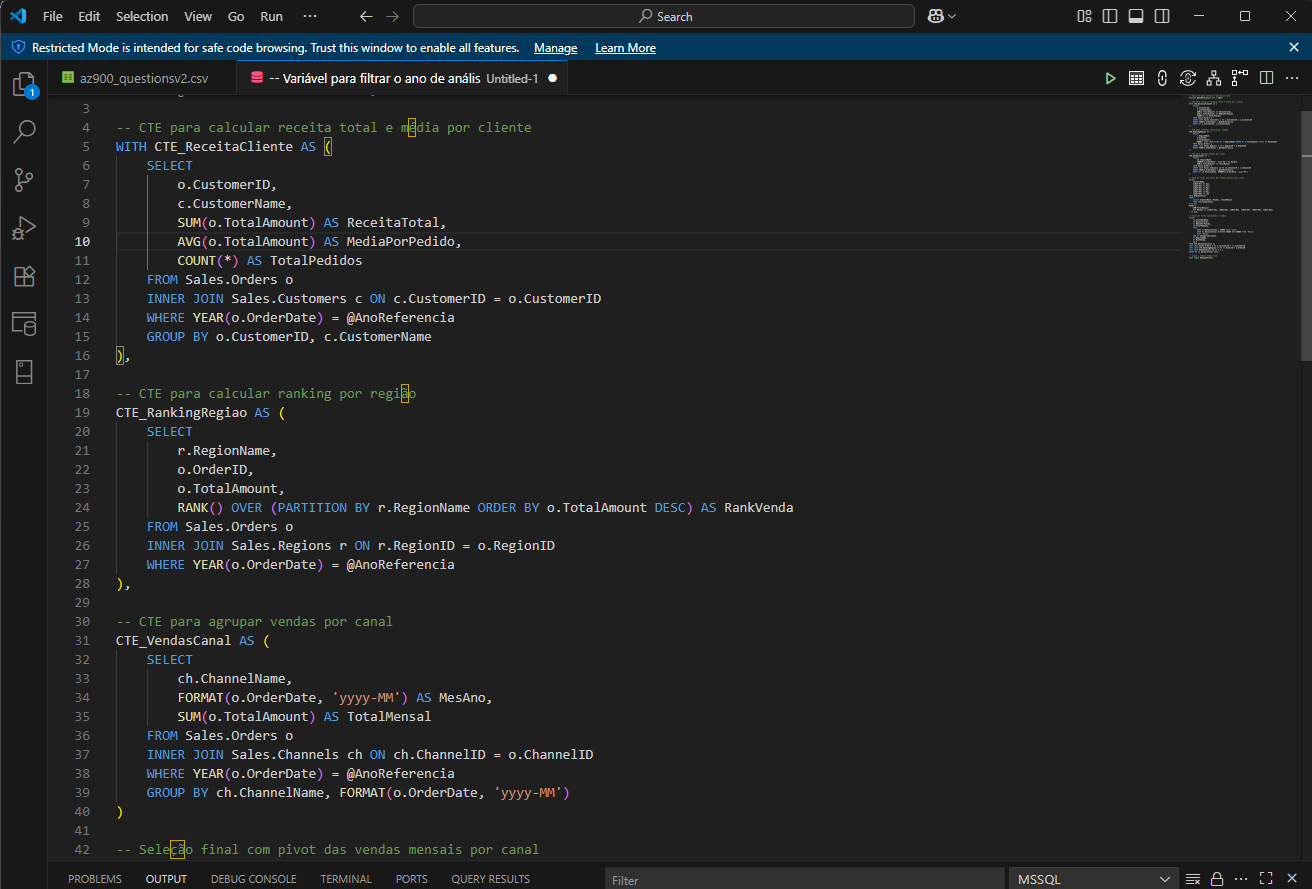Click the Manage link in Restricted Mode banner
Screen dimensions: 1312x889
point(555,48)
